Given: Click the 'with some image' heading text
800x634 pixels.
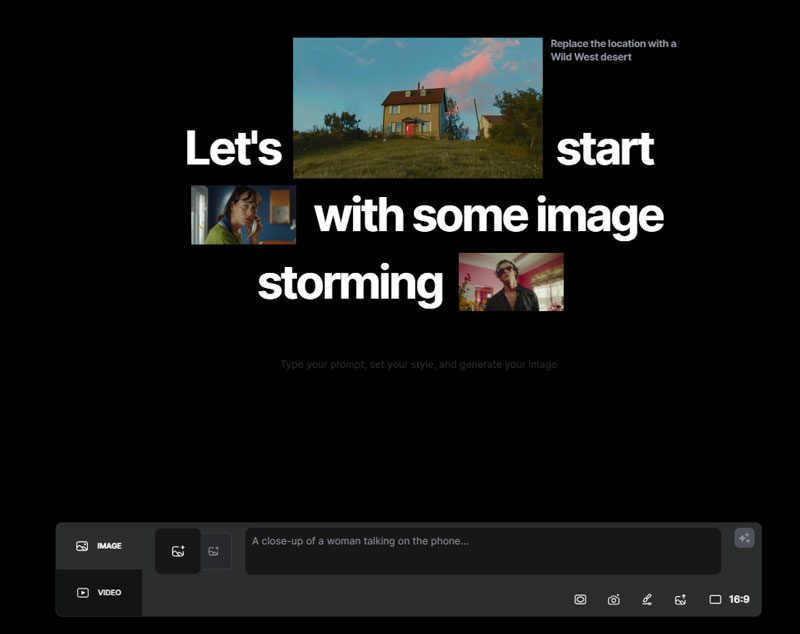Looking at the screenshot, I should point(488,215).
